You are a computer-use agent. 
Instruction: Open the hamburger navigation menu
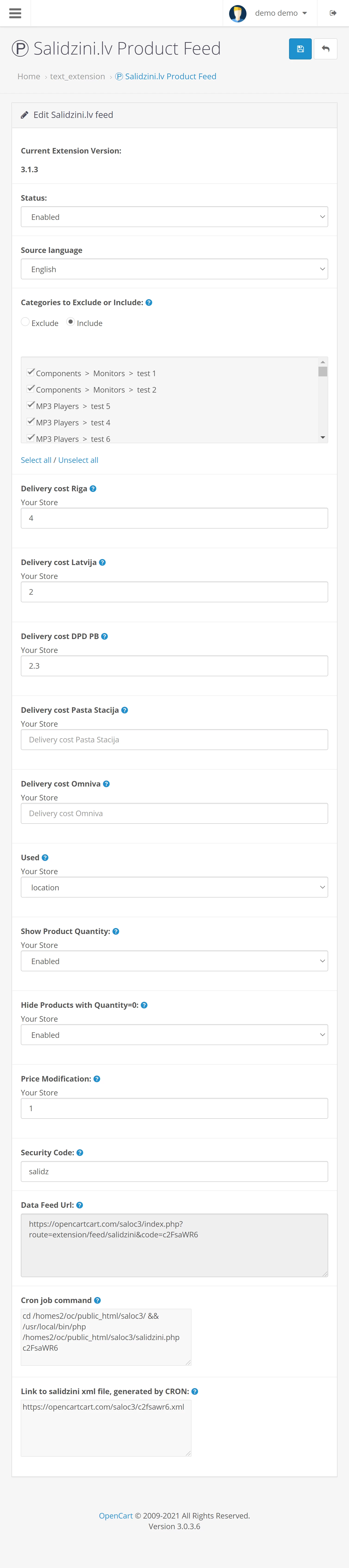(x=15, y=13)
